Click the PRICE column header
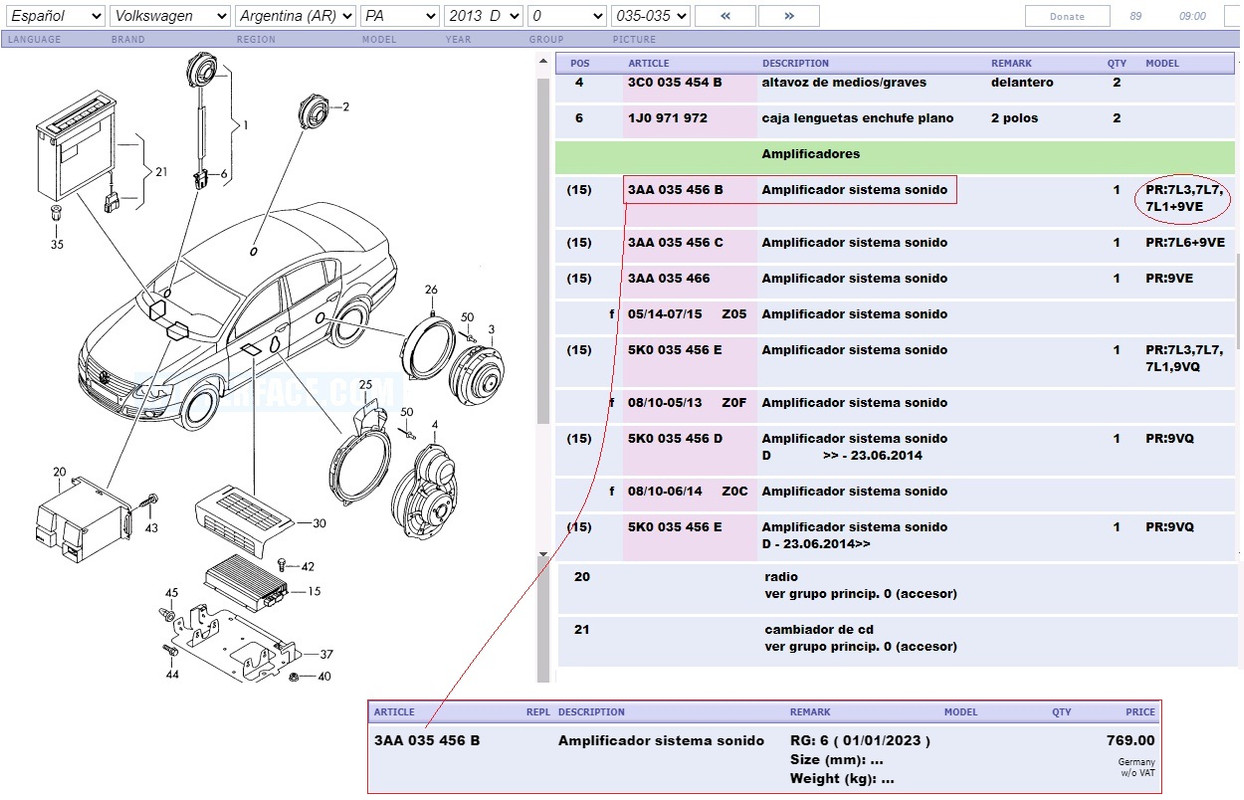Screen dimensions: 1244x800 click(x=1140, y=712)
